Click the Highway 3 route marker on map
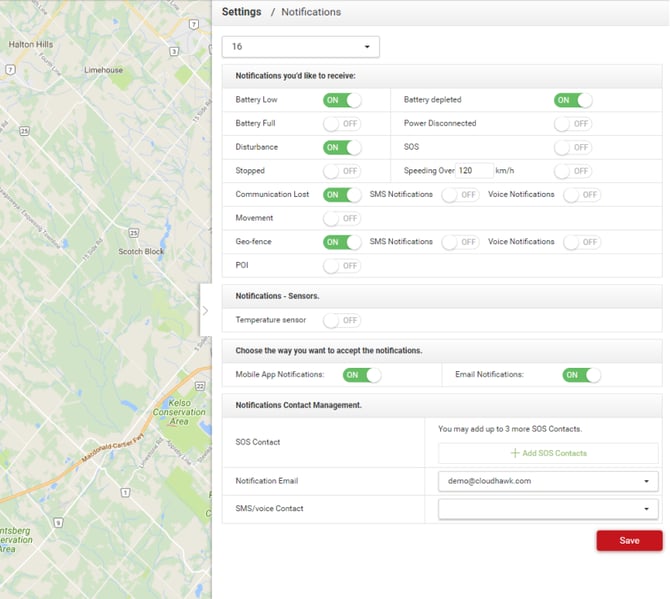670x599 pixels. (x=175, y=51)
